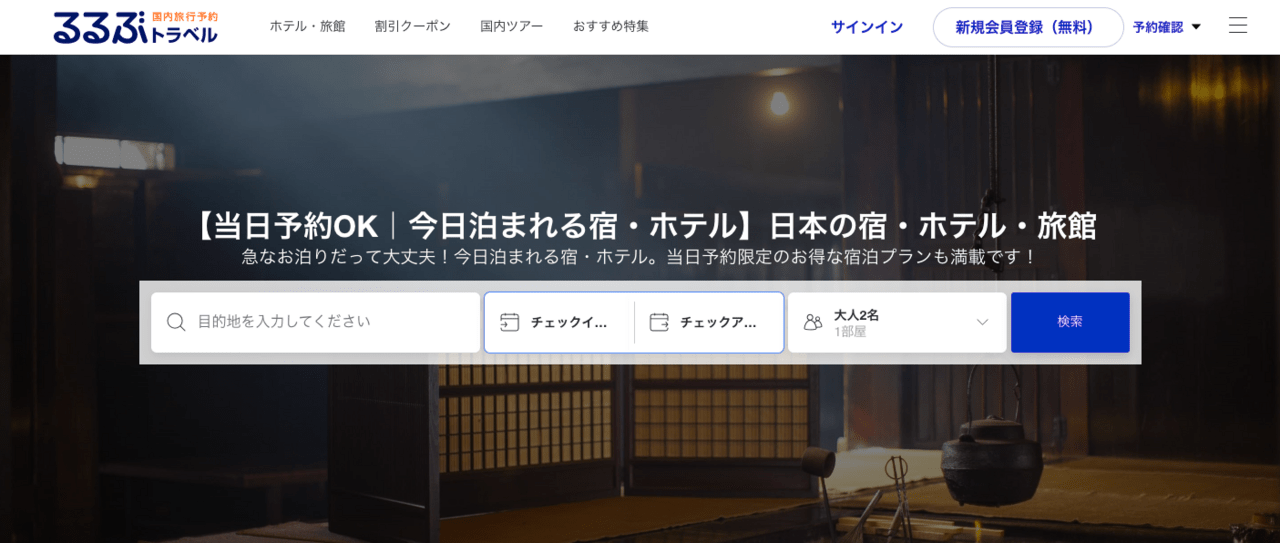This screenshot has width=1280, height=543.
Task: Click the サインイン link
Action: (x=866, y=27)
